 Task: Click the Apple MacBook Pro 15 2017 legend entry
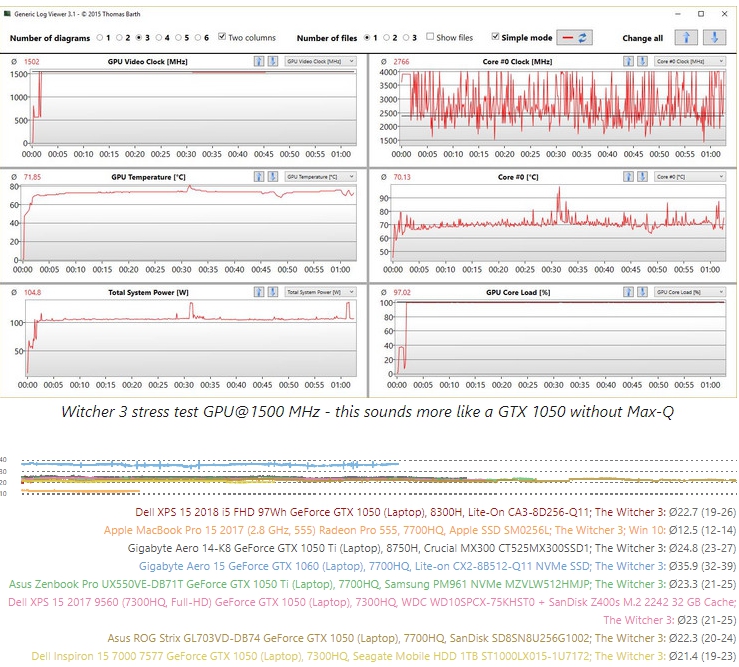(x=419, y=530)
